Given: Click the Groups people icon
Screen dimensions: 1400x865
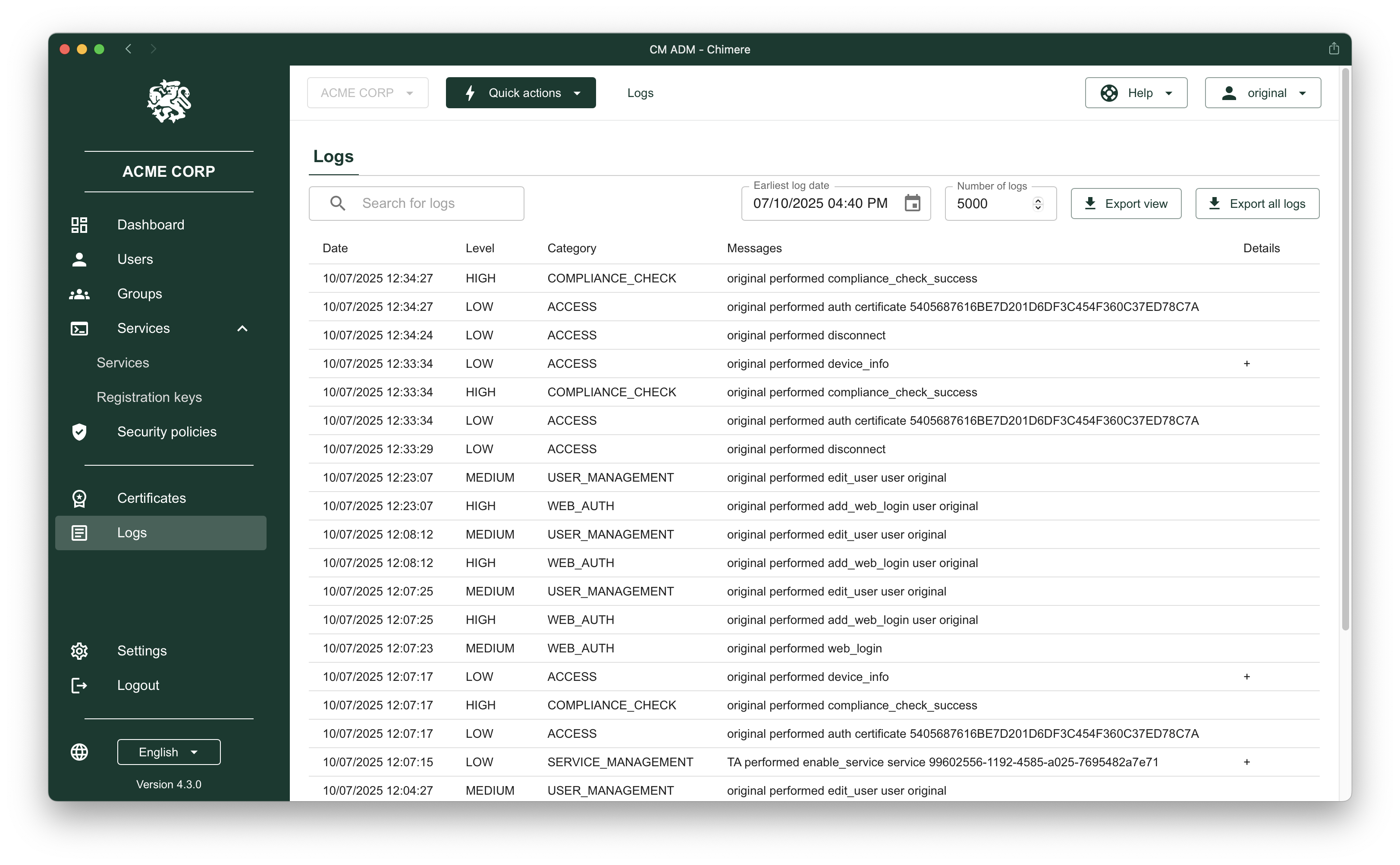Looking at the screenshot, I should pyautogui.click(x=79, y=294).
